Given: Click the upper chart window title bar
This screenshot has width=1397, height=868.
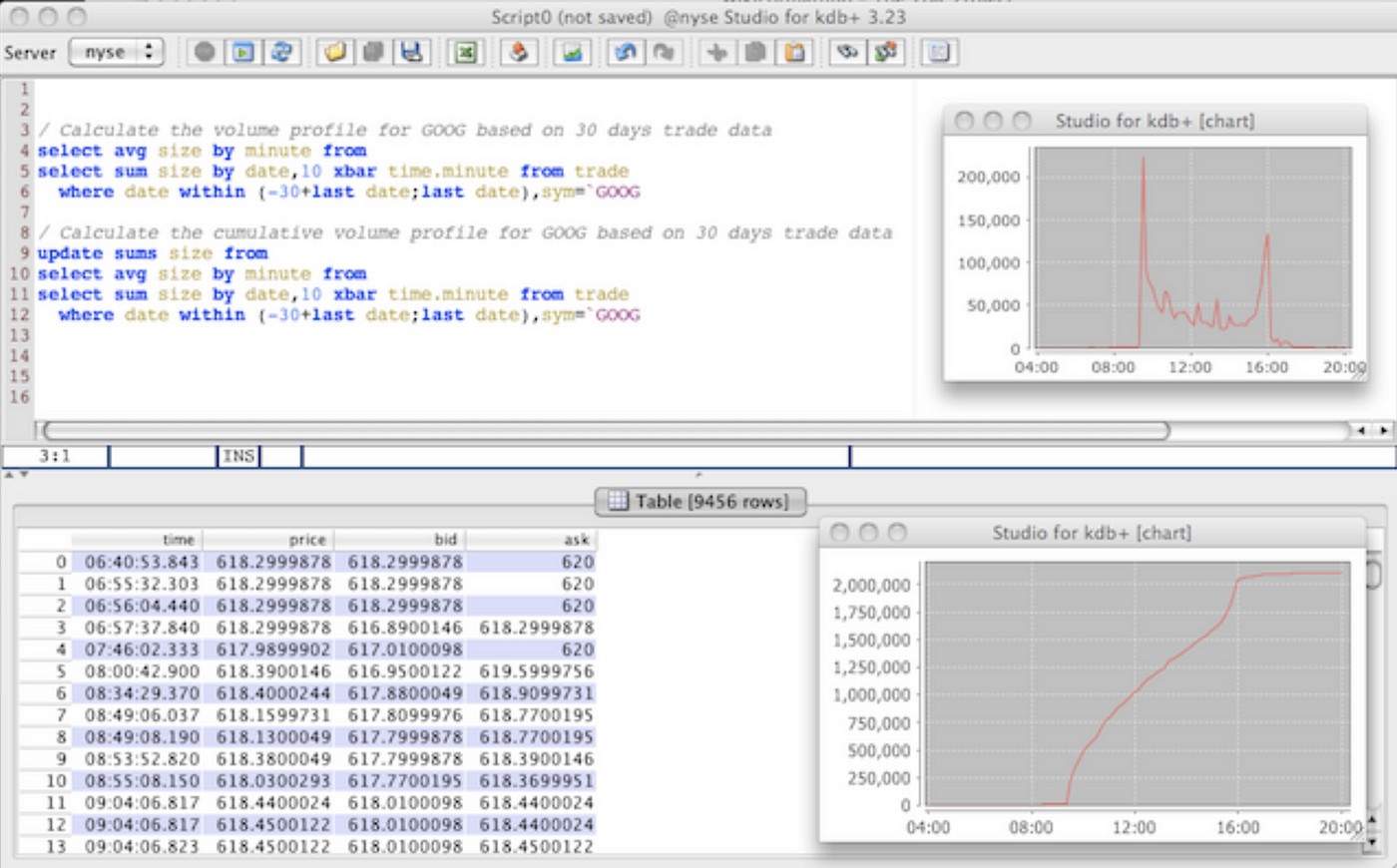Looking at the screenshot, I should click(x=1154, y=121).
